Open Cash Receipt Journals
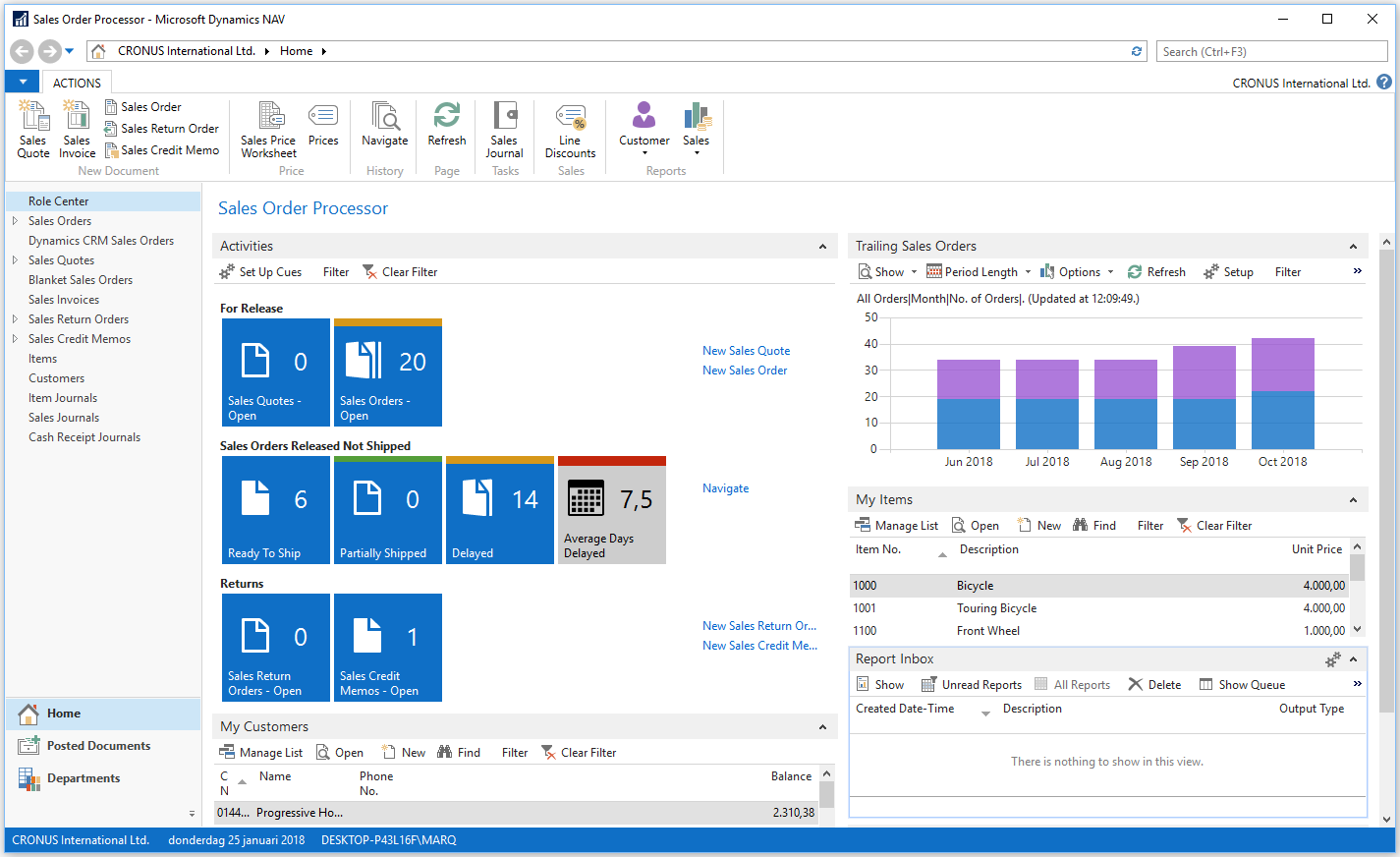1400x857 pixels. tap(84, 437)
